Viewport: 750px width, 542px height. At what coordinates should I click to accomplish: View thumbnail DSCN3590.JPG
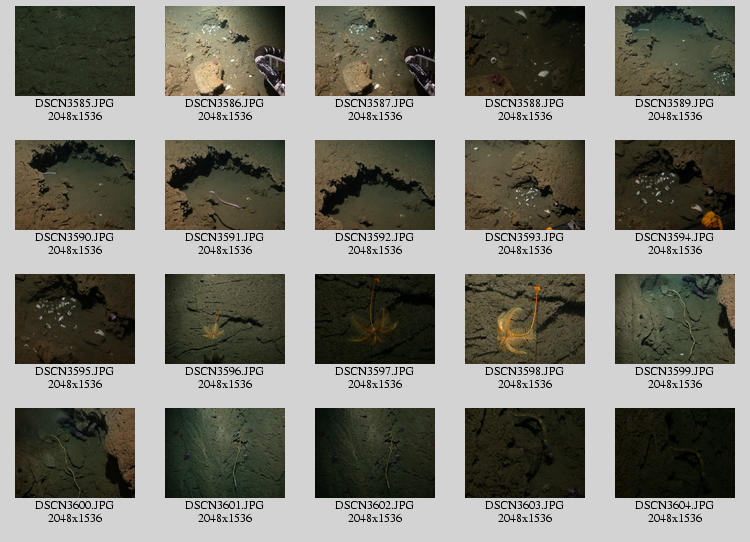[x=75, y=185]
